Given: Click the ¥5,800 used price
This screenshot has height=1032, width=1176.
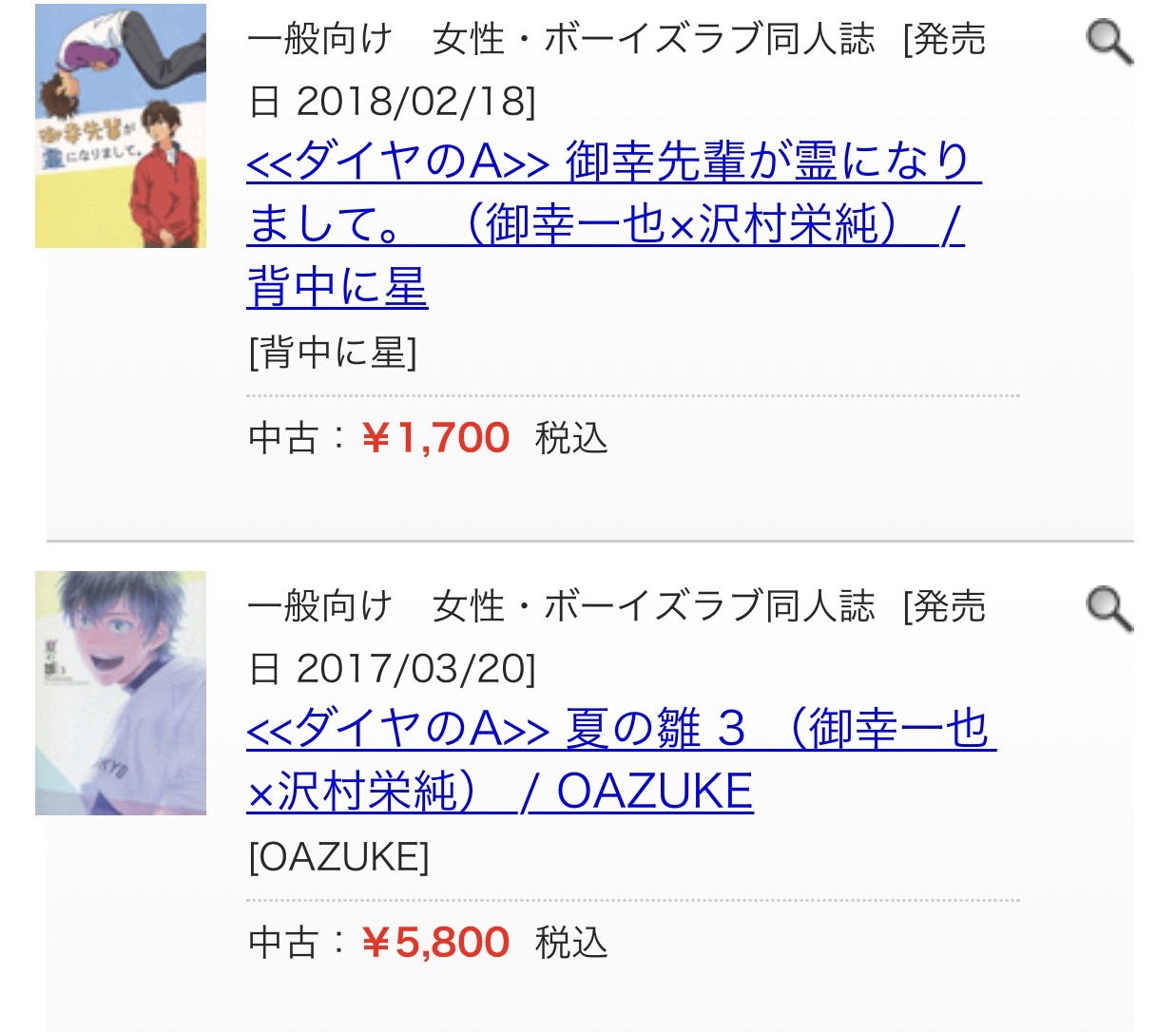Looking at the screenshot, I should click(x=436, y=943).
